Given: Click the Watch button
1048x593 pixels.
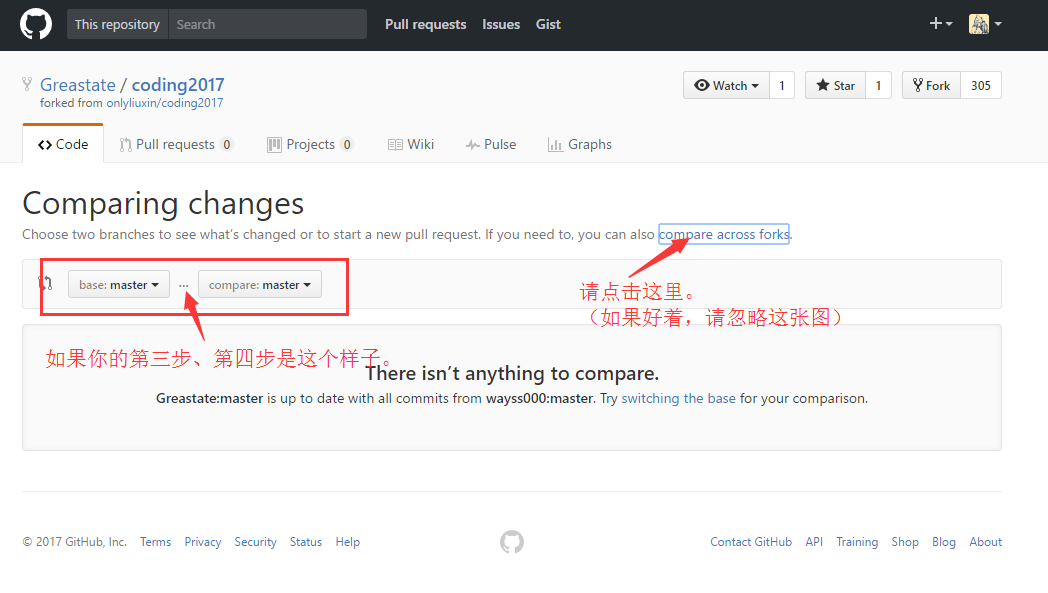Looking at the screenshot, I should point(727,86).
